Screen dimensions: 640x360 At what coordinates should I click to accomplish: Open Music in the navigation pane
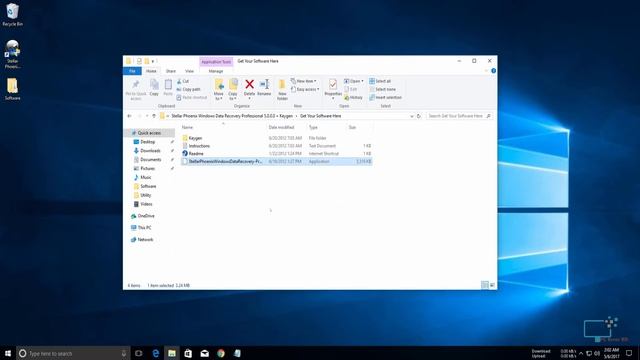tap(145, 177)
